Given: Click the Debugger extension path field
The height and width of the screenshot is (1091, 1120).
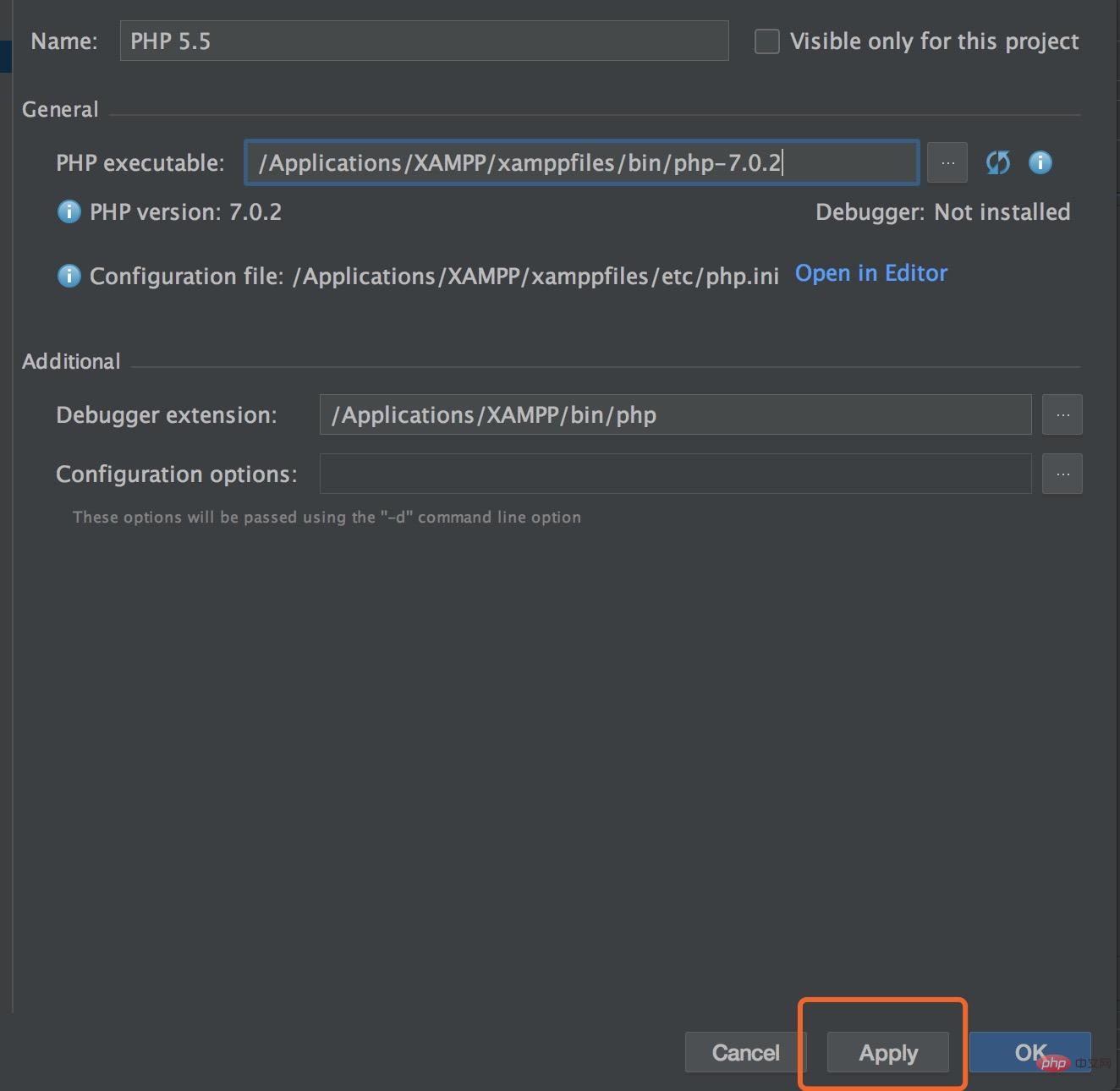Looking at the screenshot, I should pyautogui.click(x=675, y=414).
